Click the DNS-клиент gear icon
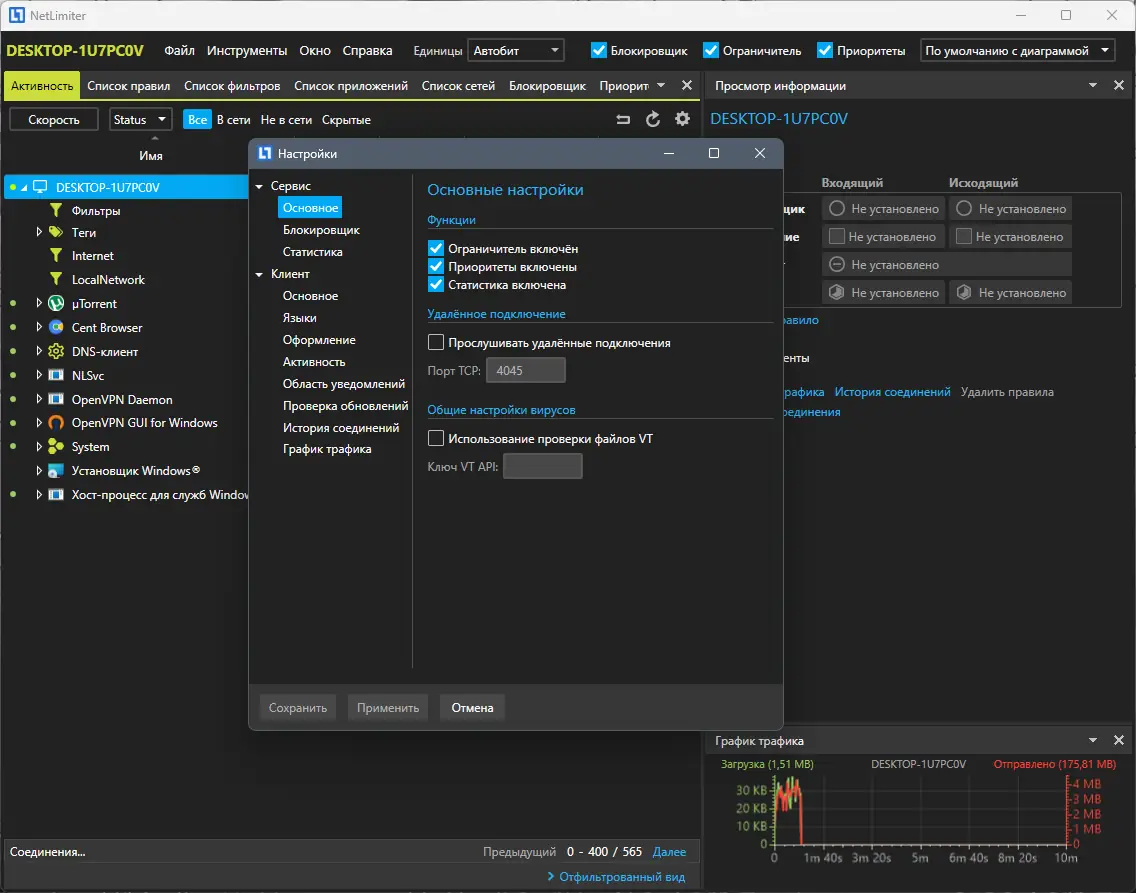 coord(56,352)
